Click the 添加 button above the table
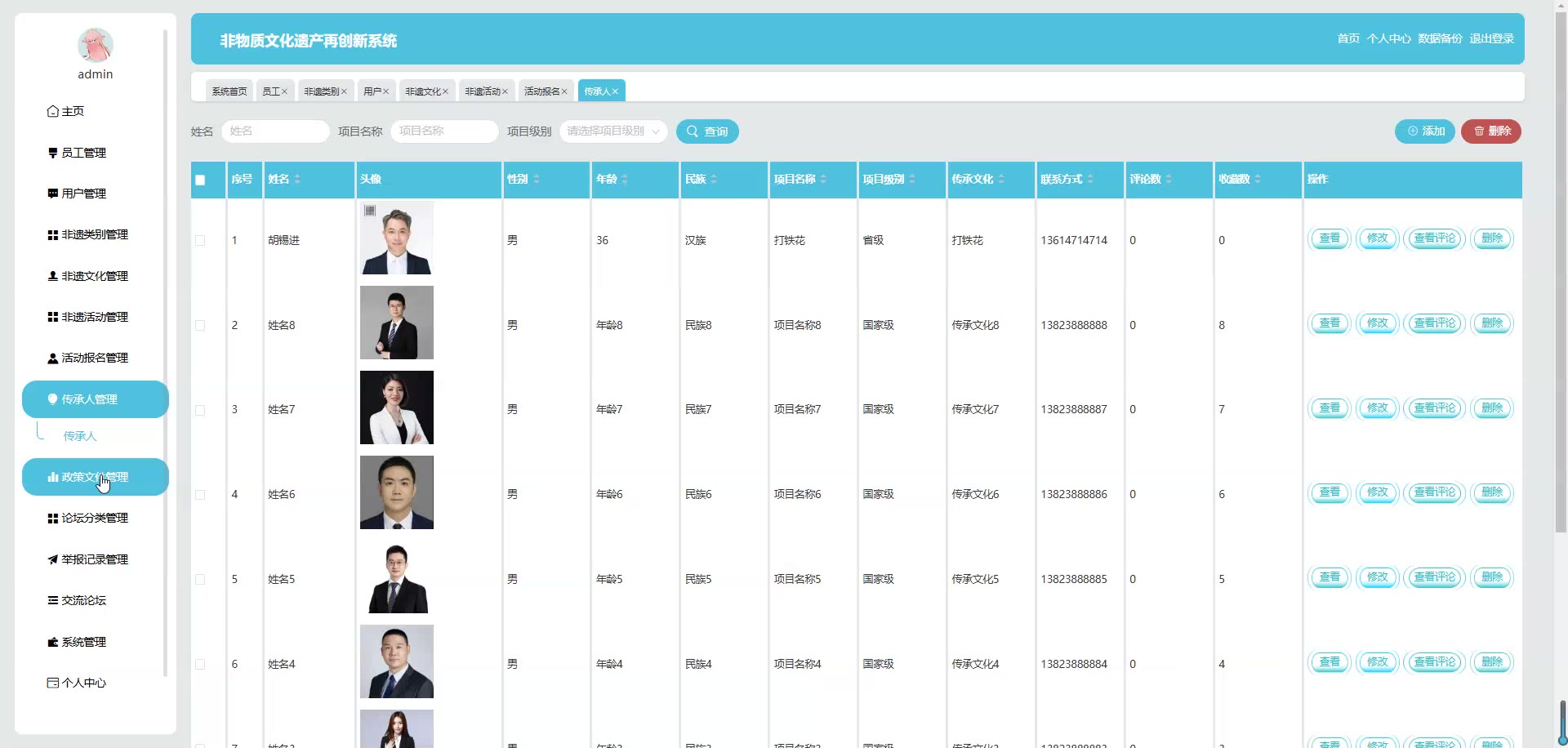The height and width of the screenshot is (748, 1568). (x=1425, y=131)
